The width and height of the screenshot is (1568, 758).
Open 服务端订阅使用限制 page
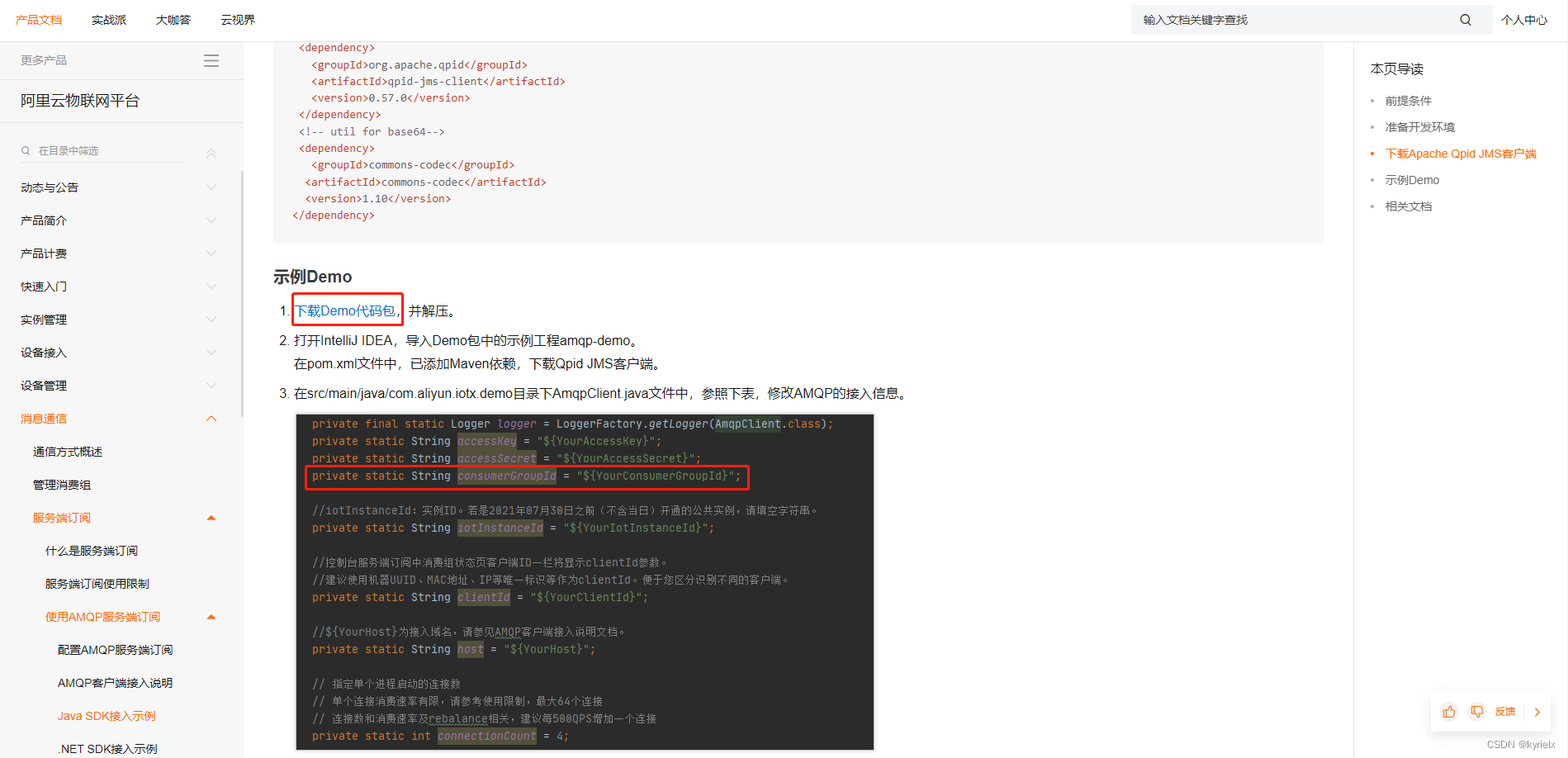(97, 584)
